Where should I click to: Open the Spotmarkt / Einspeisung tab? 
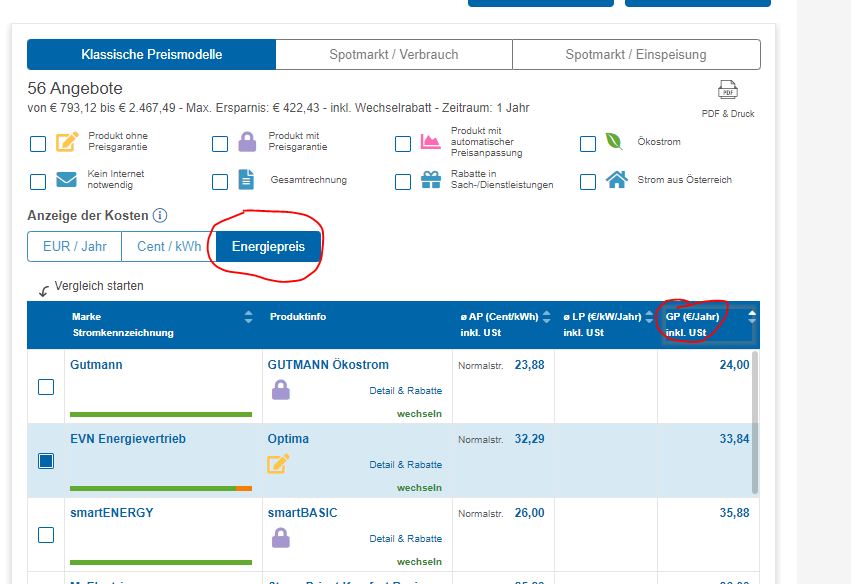point(636,54)
